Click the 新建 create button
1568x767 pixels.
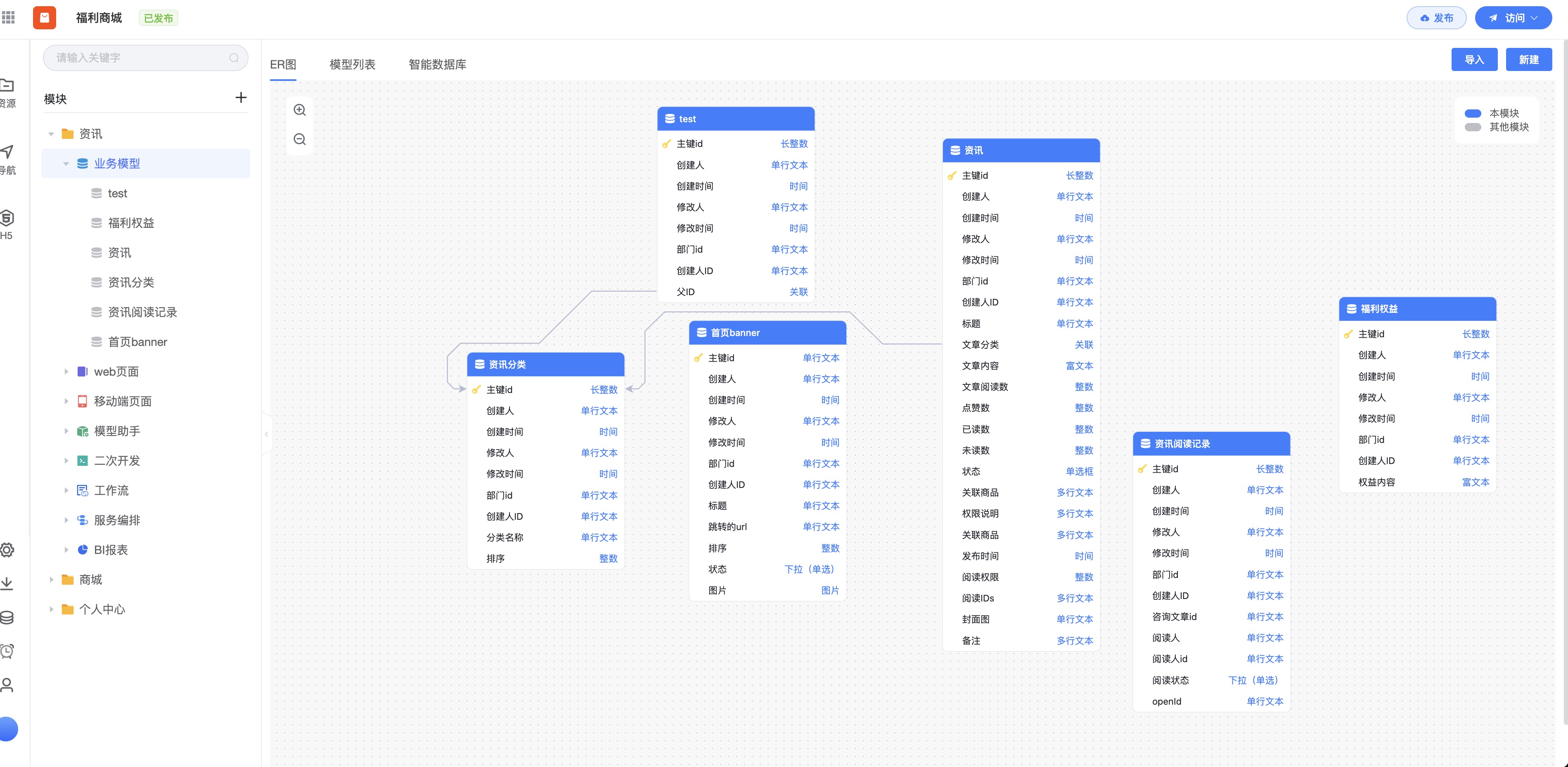(x=1528, y=60)
